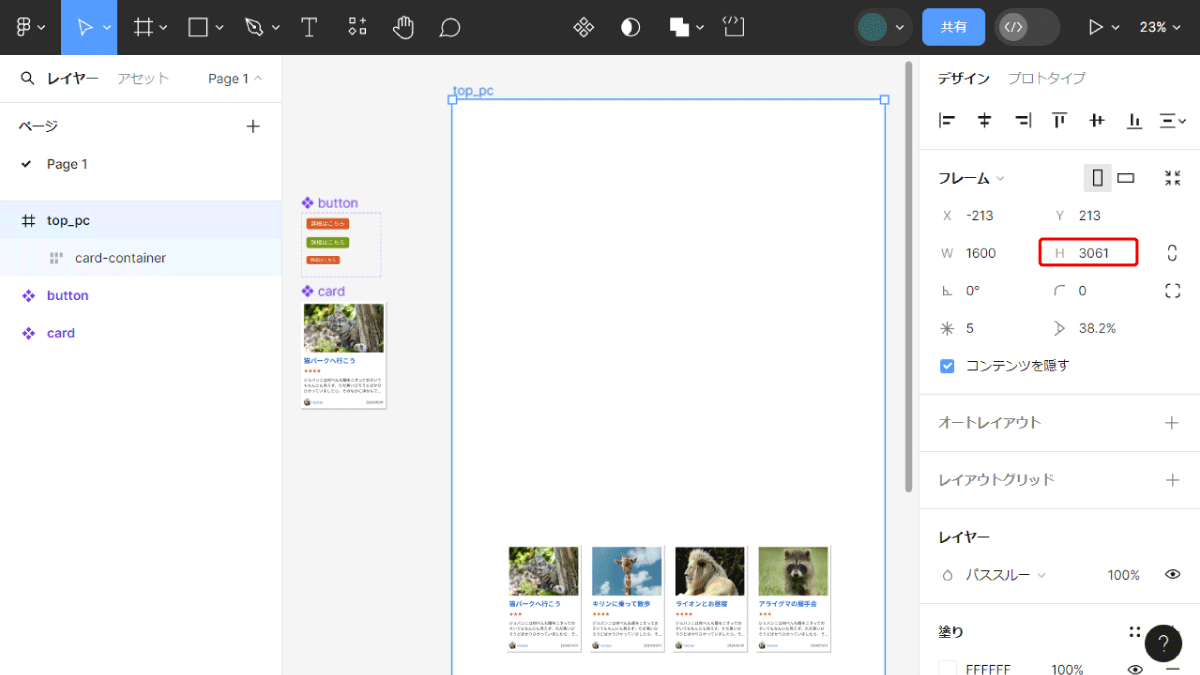Image resolution: width=1200 pixels, height=675 pixels.
Task: Click the resize to fit icon
Action: [x=1173, y=178]
